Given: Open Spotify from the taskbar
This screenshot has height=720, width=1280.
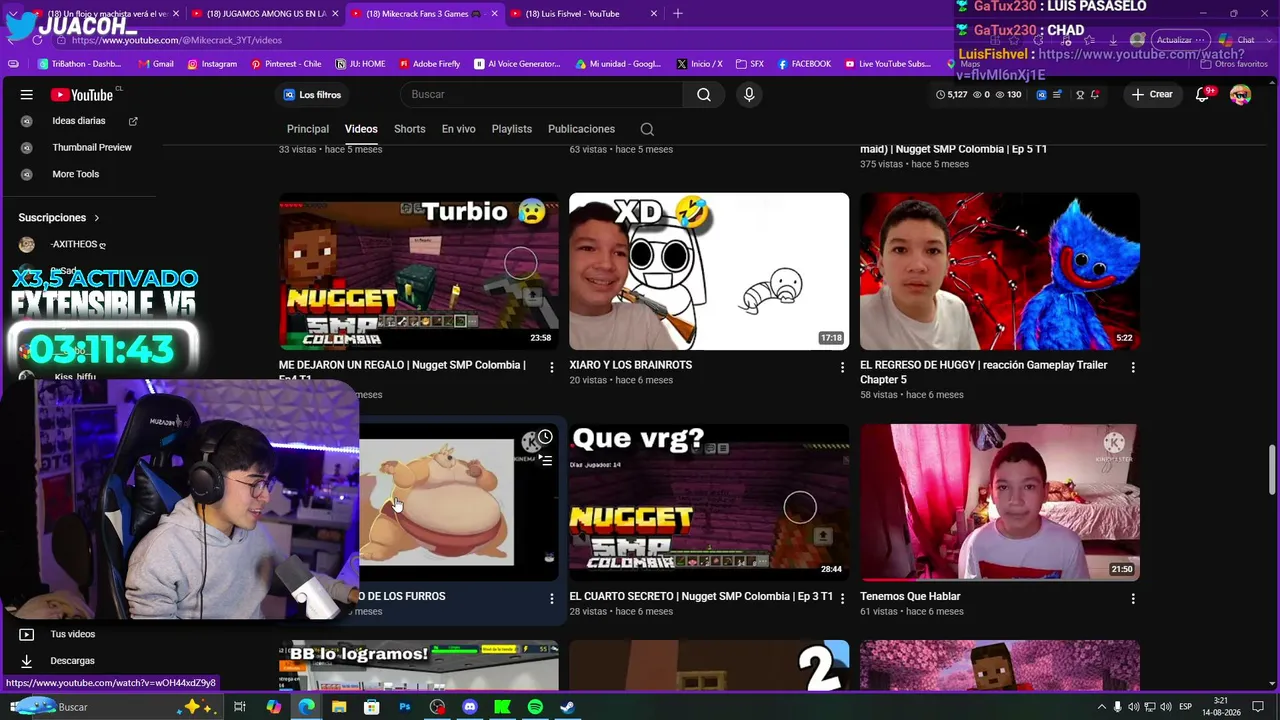Looking at the screenshot, I should (535, 707).
